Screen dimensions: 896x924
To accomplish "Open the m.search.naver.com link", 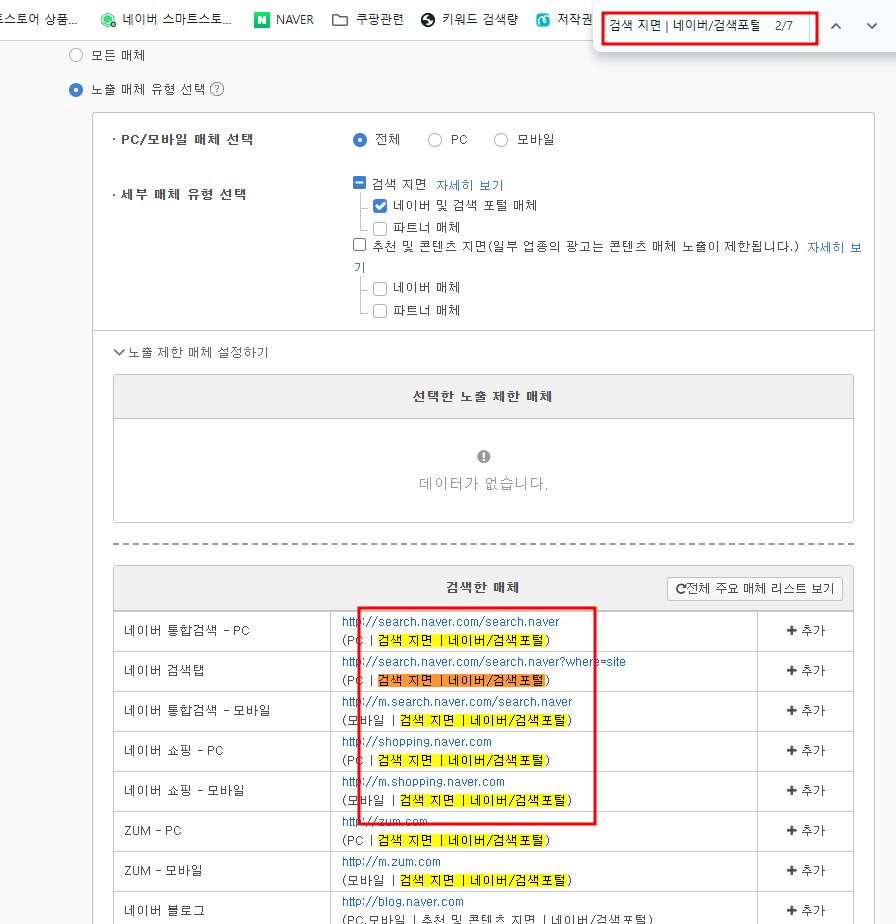I will [457, 702].
